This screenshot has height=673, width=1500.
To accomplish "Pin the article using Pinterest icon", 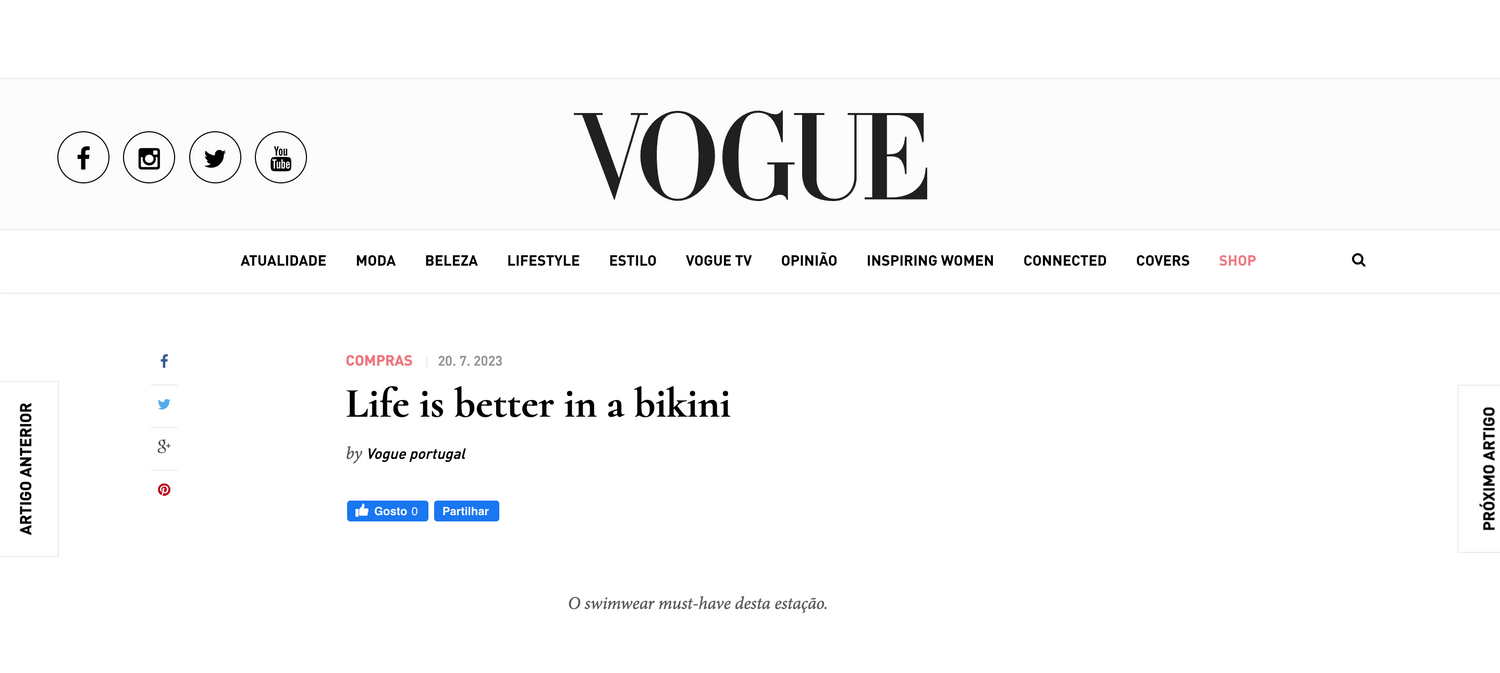I will (164, 490).
